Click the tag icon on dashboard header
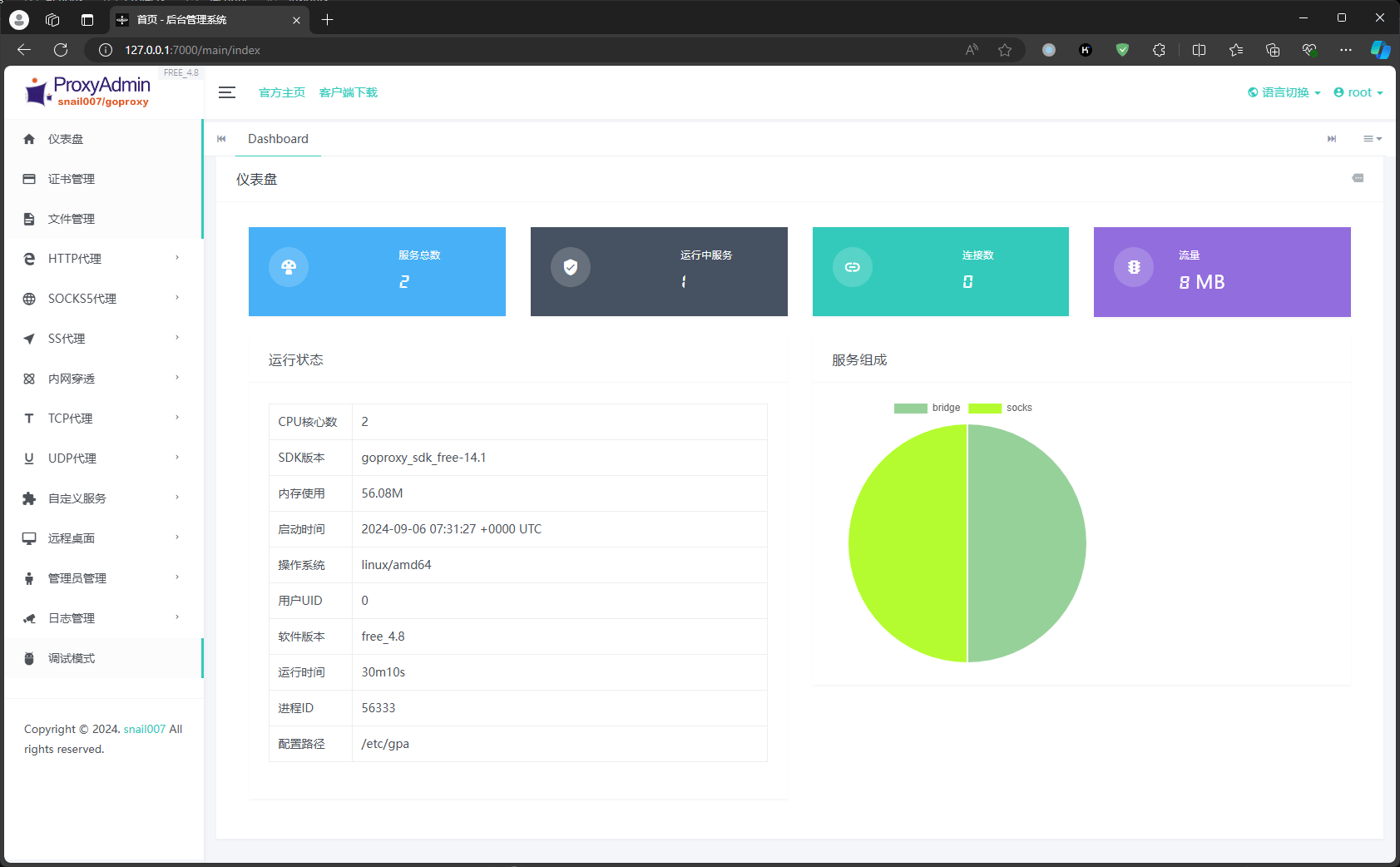Viewport: 1400px width, 867px height. [x=1358, y=178]
